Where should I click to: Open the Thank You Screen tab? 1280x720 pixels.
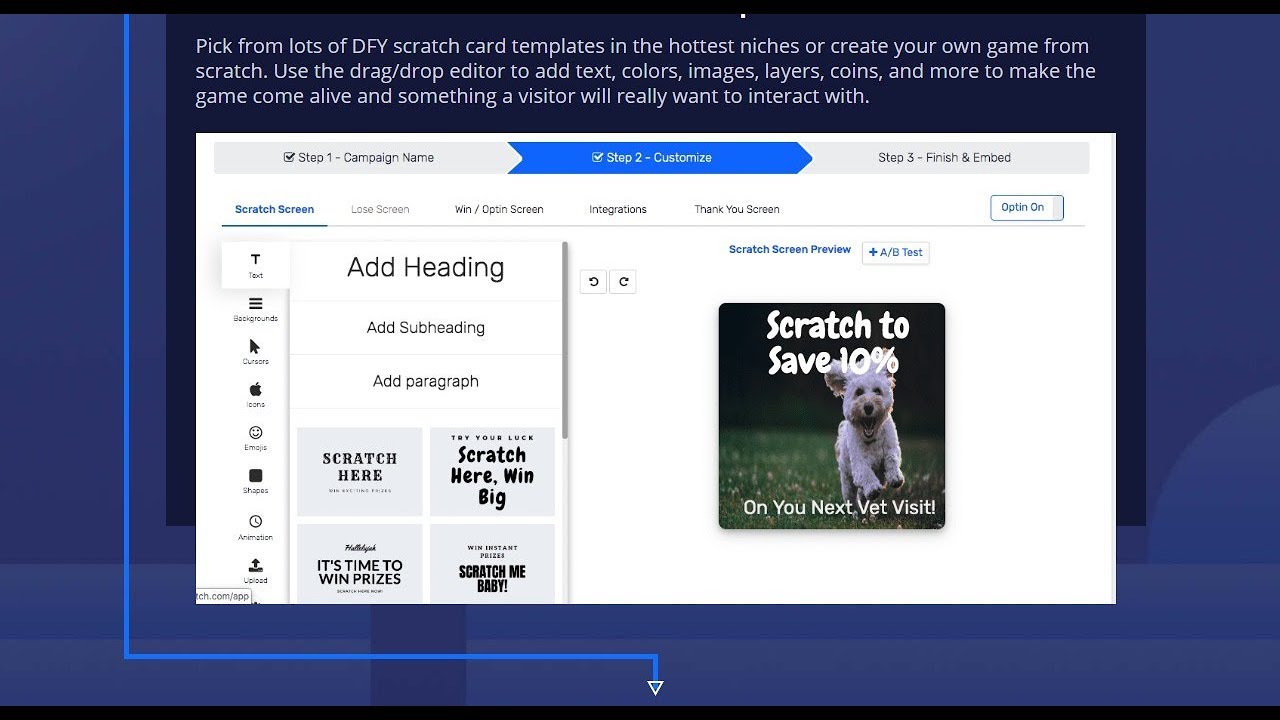pos(737,210)
